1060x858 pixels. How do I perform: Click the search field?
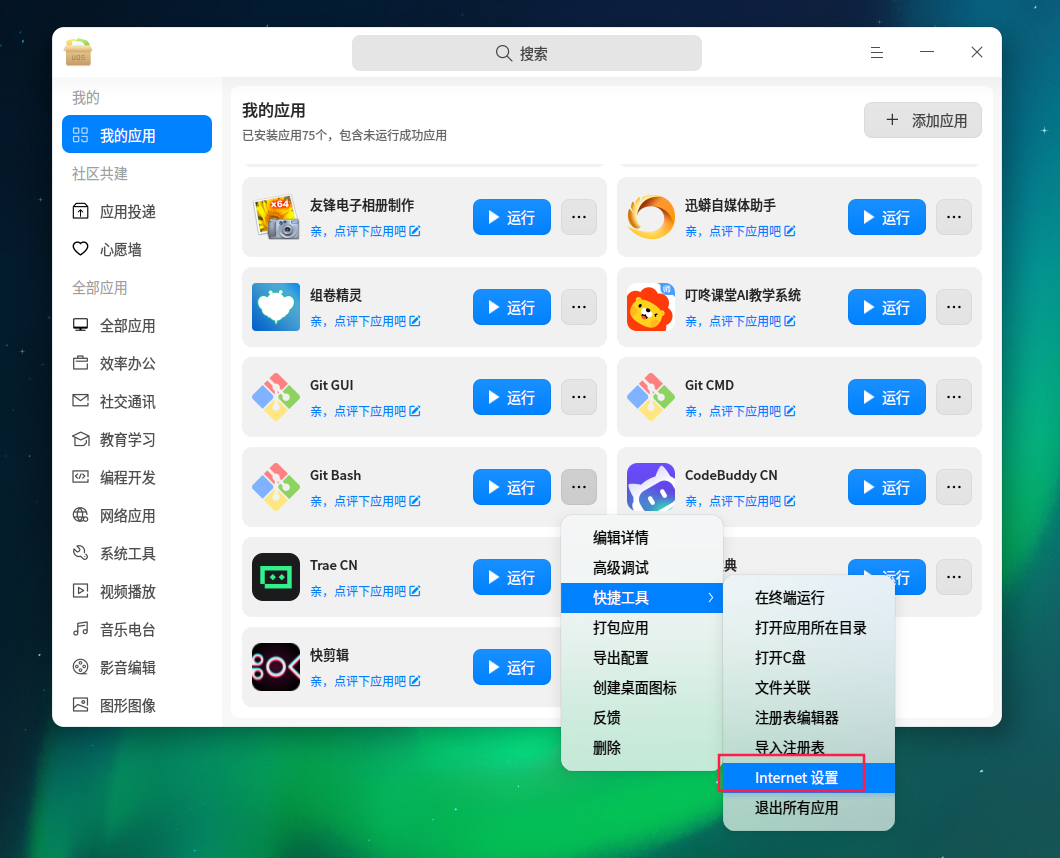pyautogui.click(x=527, y=53)
